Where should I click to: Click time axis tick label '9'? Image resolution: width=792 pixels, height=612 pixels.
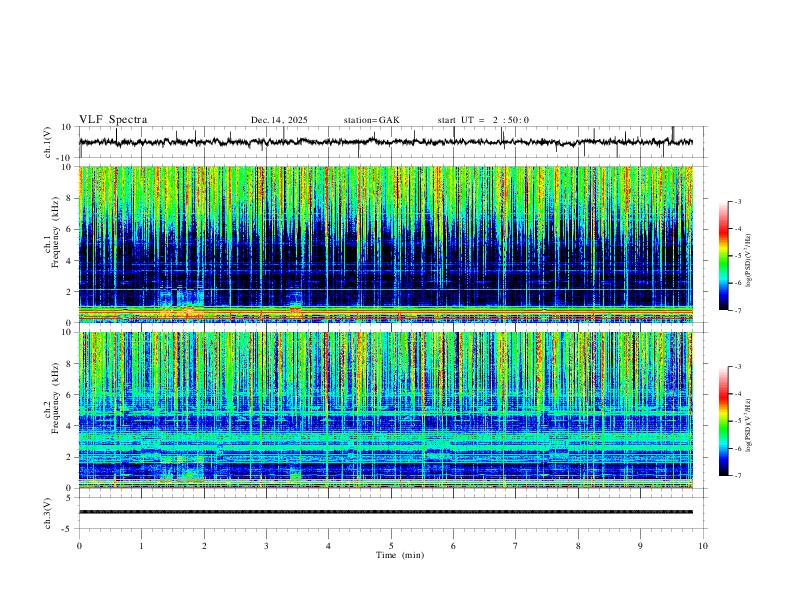[640, 546]
